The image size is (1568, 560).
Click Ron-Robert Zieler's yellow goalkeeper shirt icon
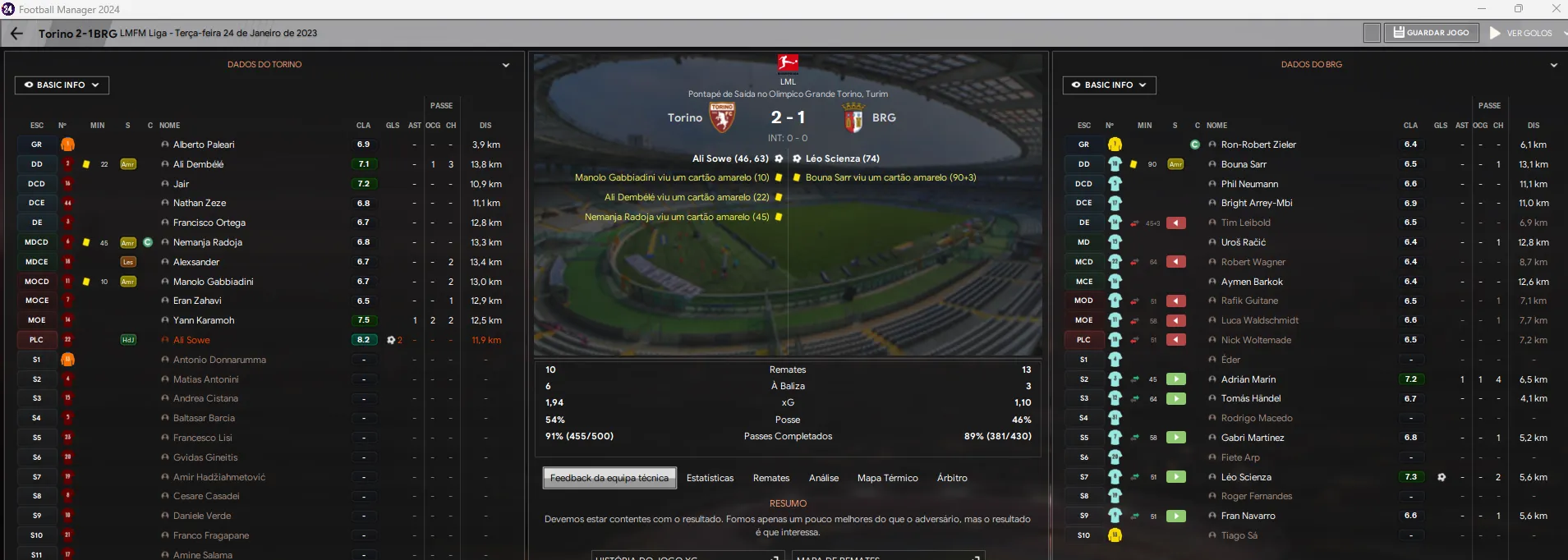coord(1115,145)
